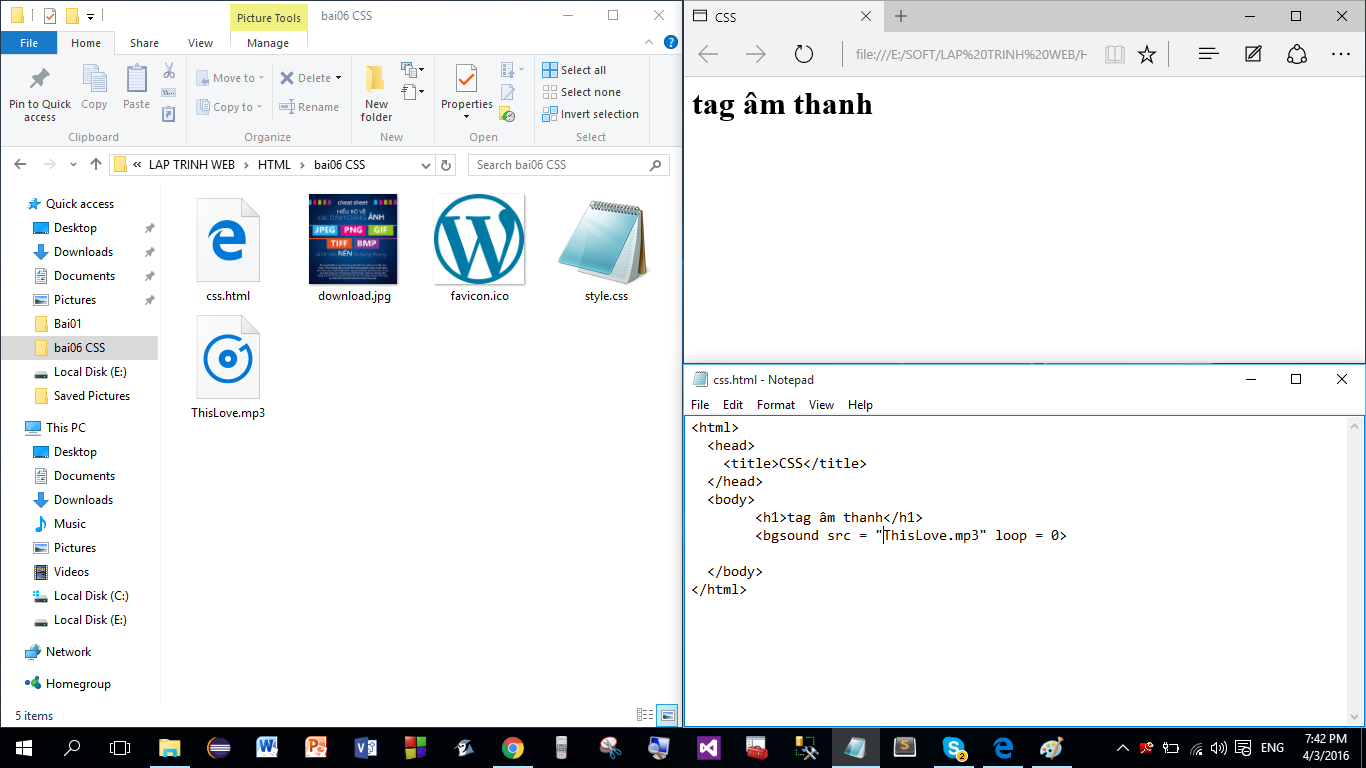This screenshot has width=1366, height=768.
Task: Open the View tab in File Explorer
Action: (200, 43)
